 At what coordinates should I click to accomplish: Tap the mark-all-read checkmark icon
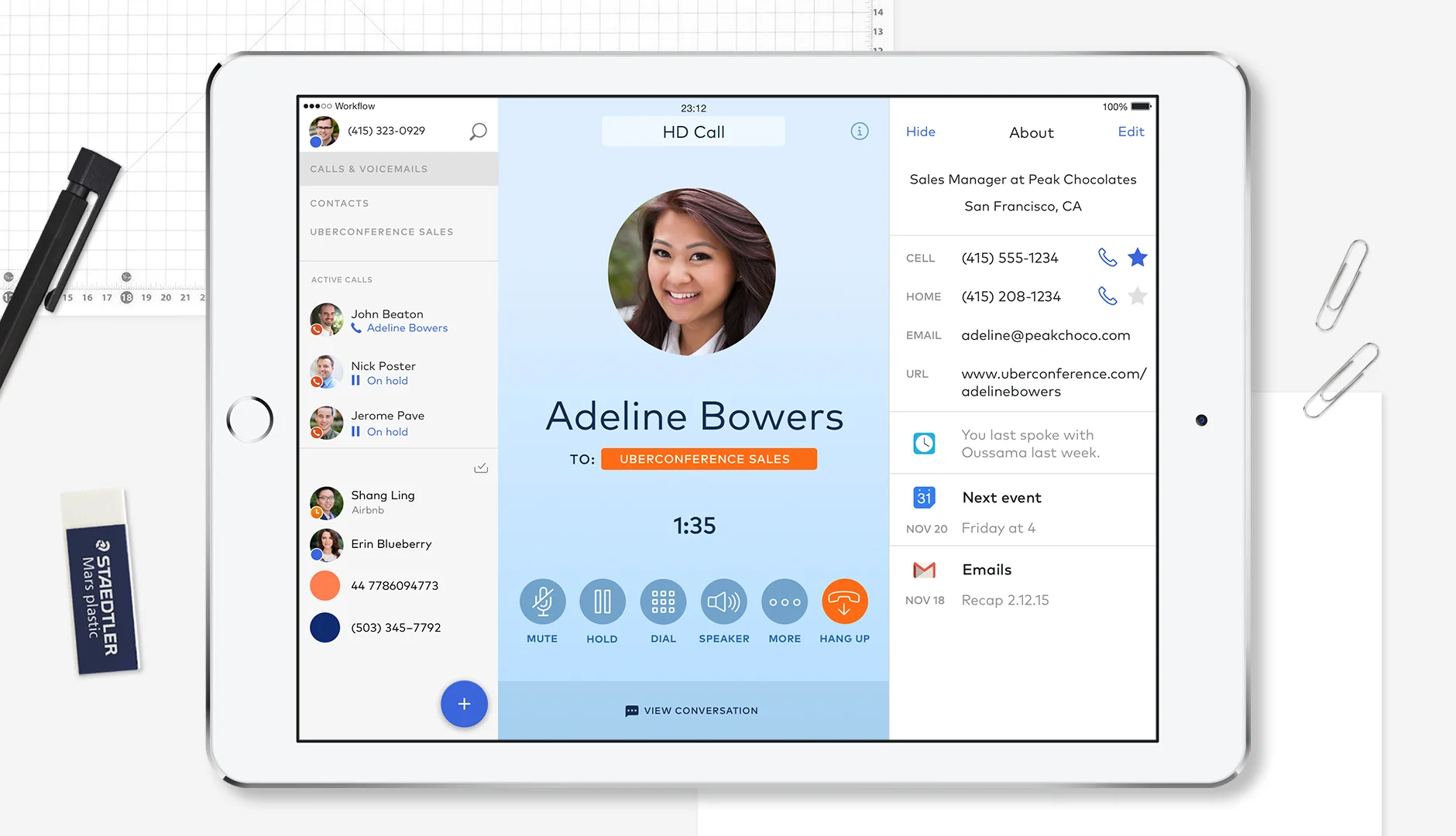click(x=481, y=468)
